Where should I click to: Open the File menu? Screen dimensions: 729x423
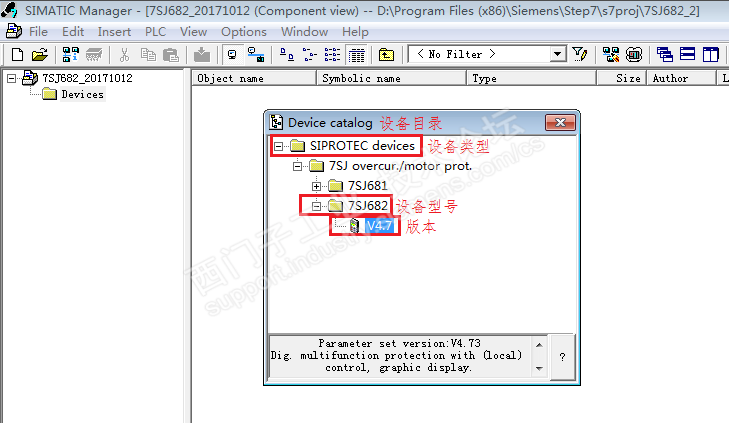[x=38, y=32]
